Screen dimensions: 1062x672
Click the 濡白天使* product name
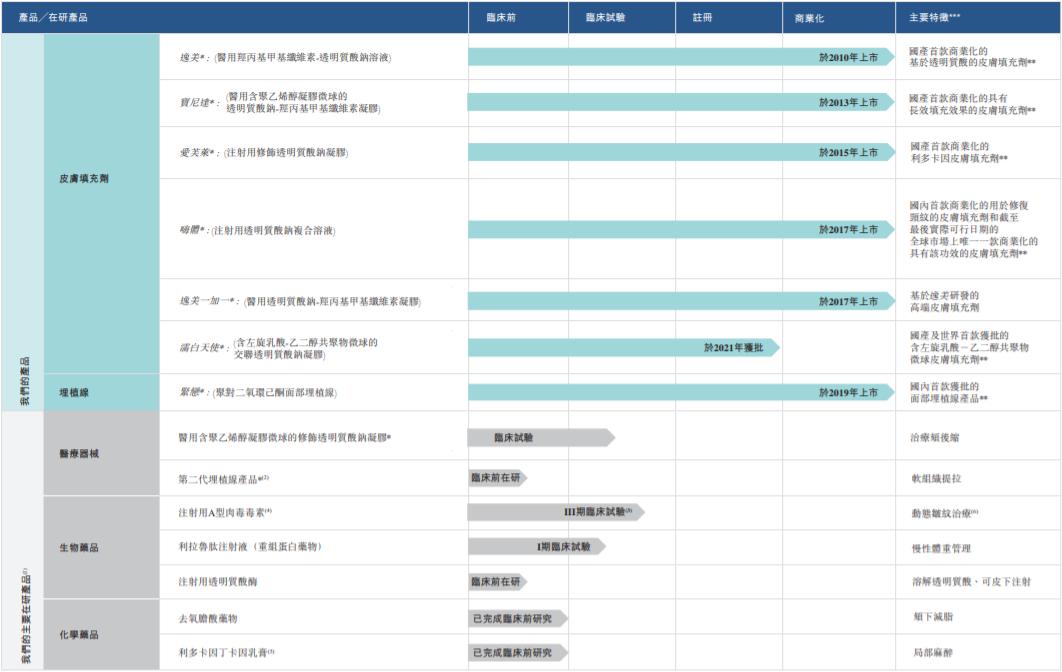pyautogui.click(x=203, y=348)
